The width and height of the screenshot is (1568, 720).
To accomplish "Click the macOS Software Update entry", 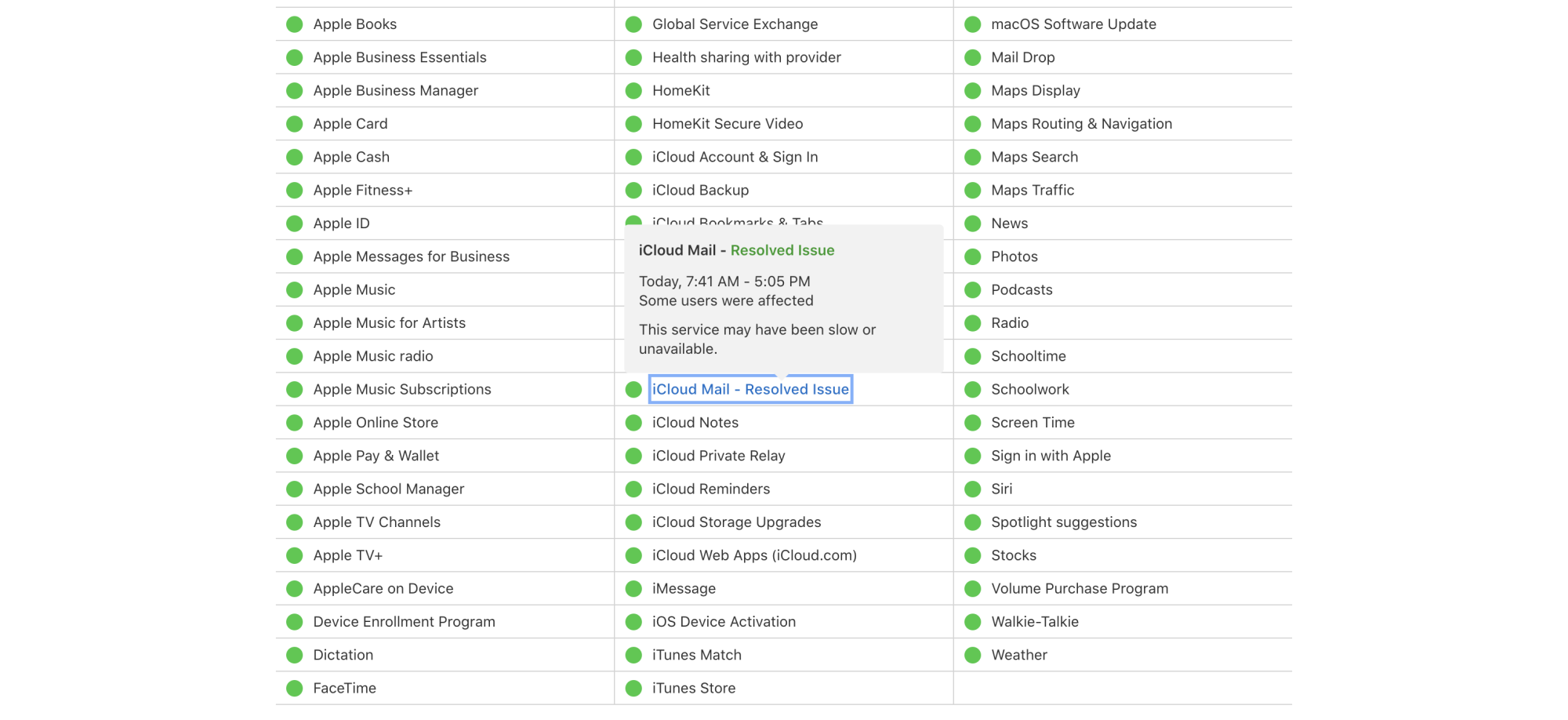I will [1073, 24].
